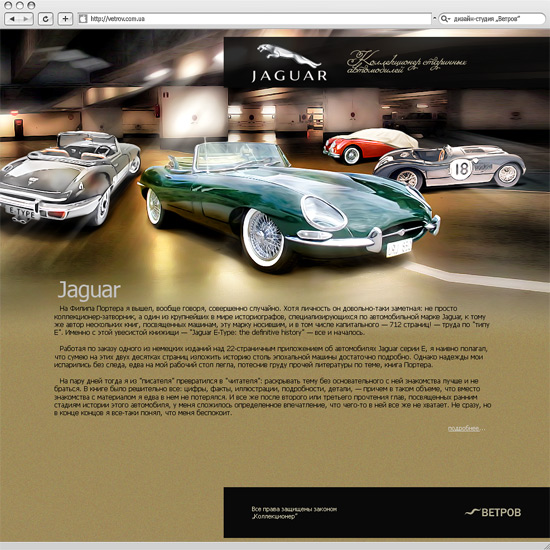Click the leaping Jaguar logo
The height and width of the screenshot is (550, 550).
[x=288, y=55]
